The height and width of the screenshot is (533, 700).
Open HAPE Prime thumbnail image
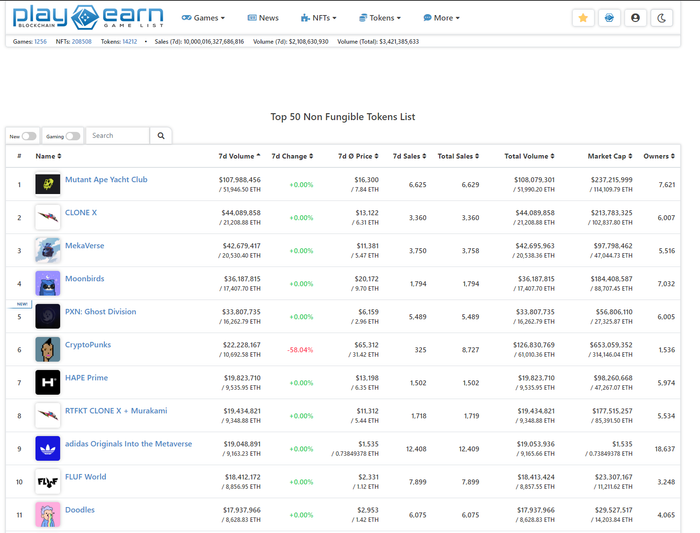48,382
